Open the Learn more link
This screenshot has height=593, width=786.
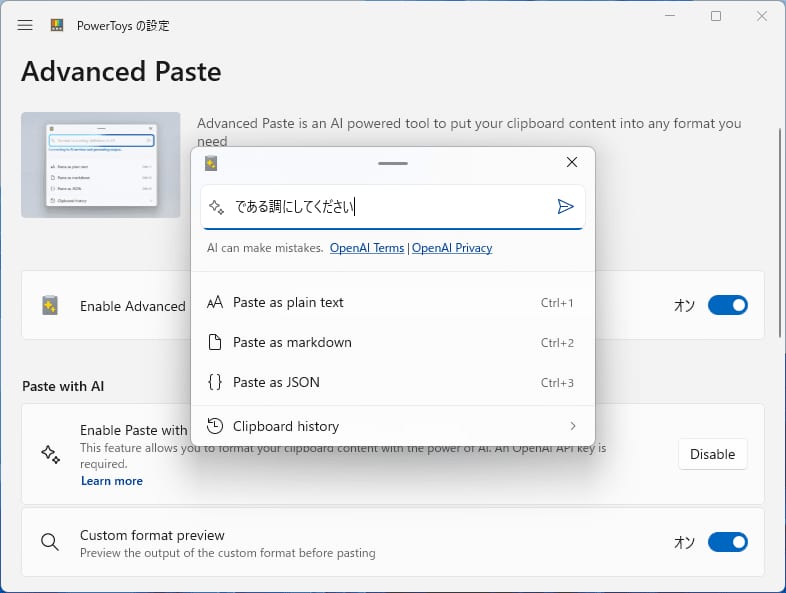[x=112, y=481]
